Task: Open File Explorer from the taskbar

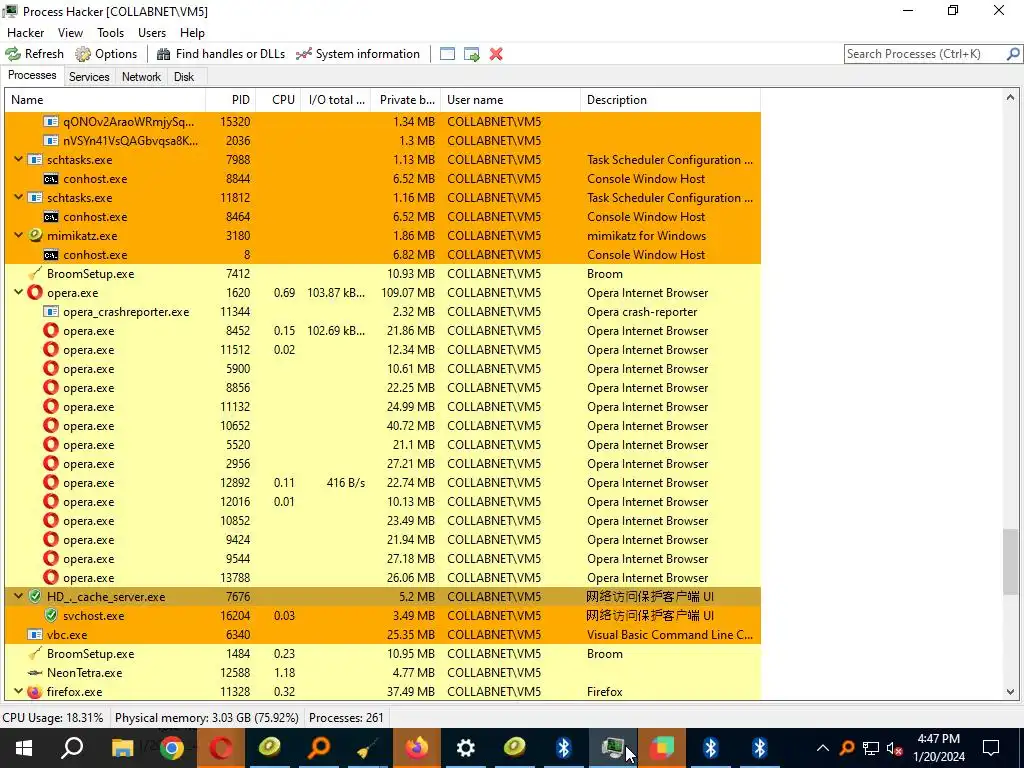Action: 123,748
